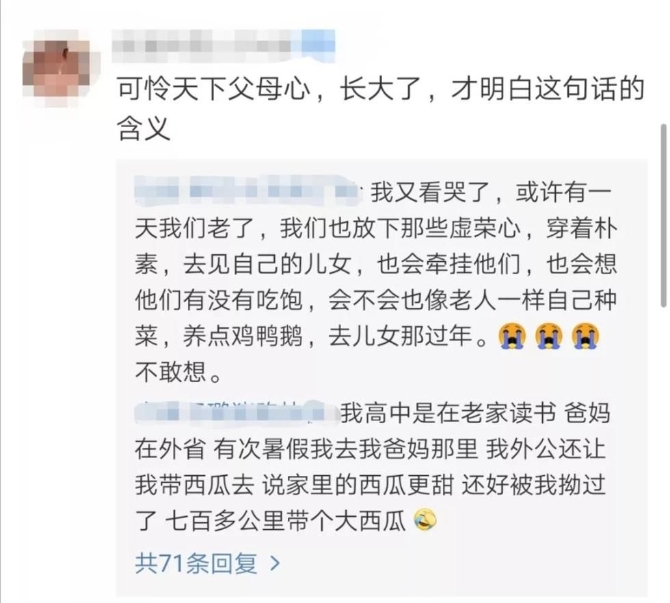
Task: Click the blue badge beside the commenter's name
Action: coord(318,45)
